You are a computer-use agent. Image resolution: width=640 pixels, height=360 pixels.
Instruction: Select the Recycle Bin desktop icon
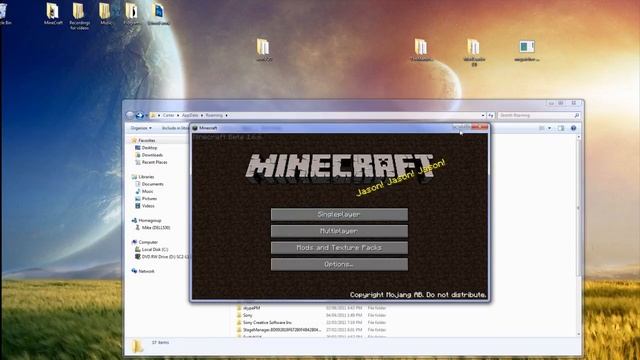pyautogui.click(x=5, y=14)
